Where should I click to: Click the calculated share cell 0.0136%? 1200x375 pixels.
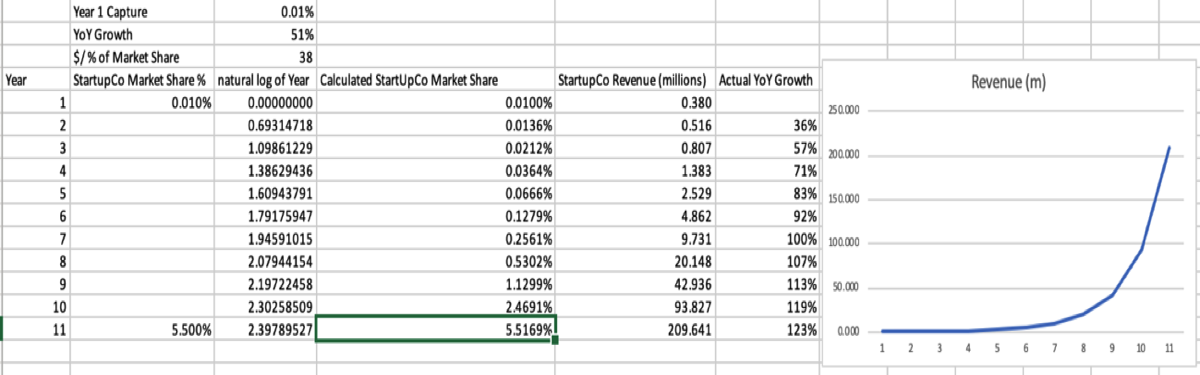435,125
